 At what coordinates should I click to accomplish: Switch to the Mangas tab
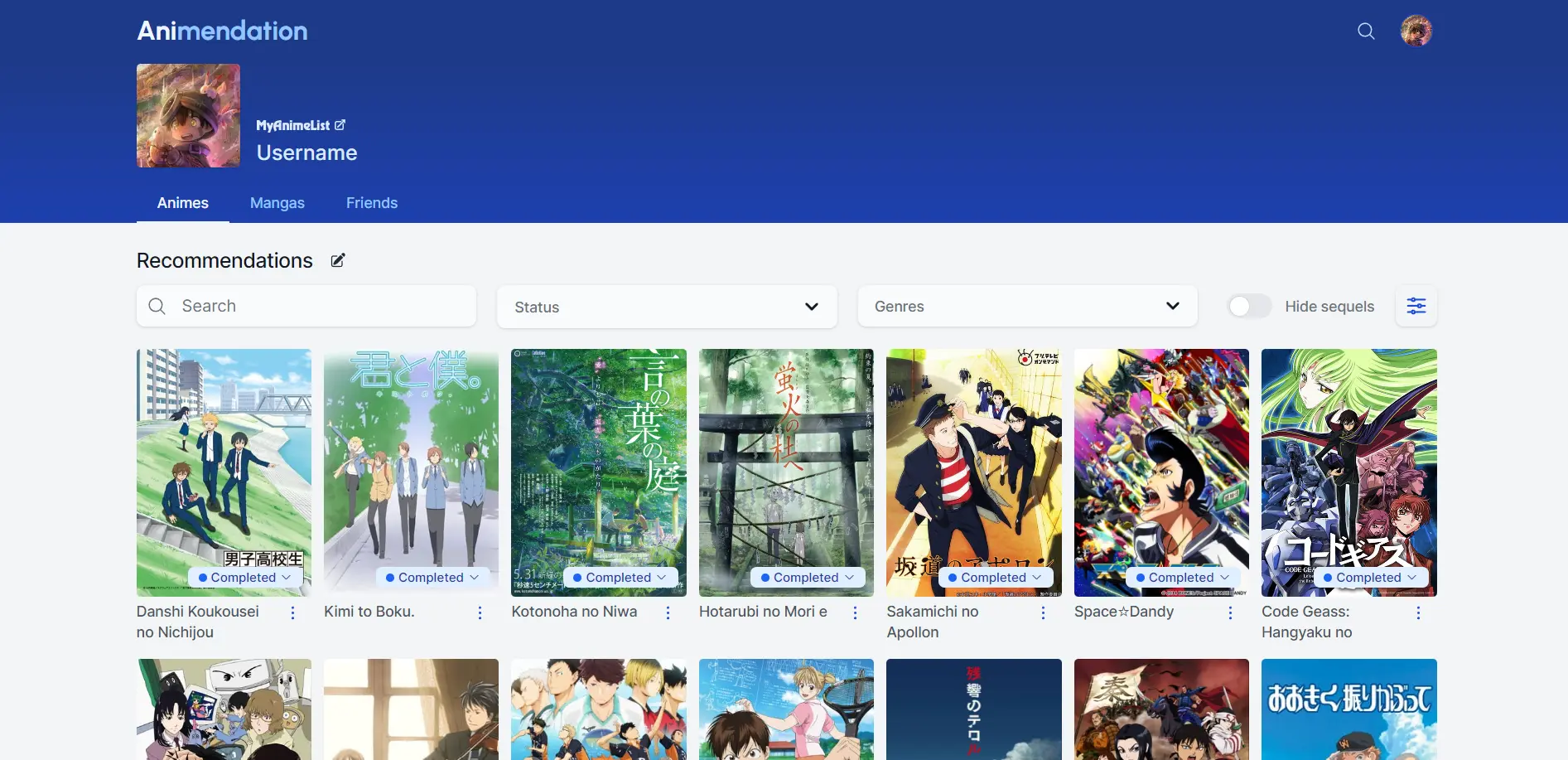pos(277,203)
